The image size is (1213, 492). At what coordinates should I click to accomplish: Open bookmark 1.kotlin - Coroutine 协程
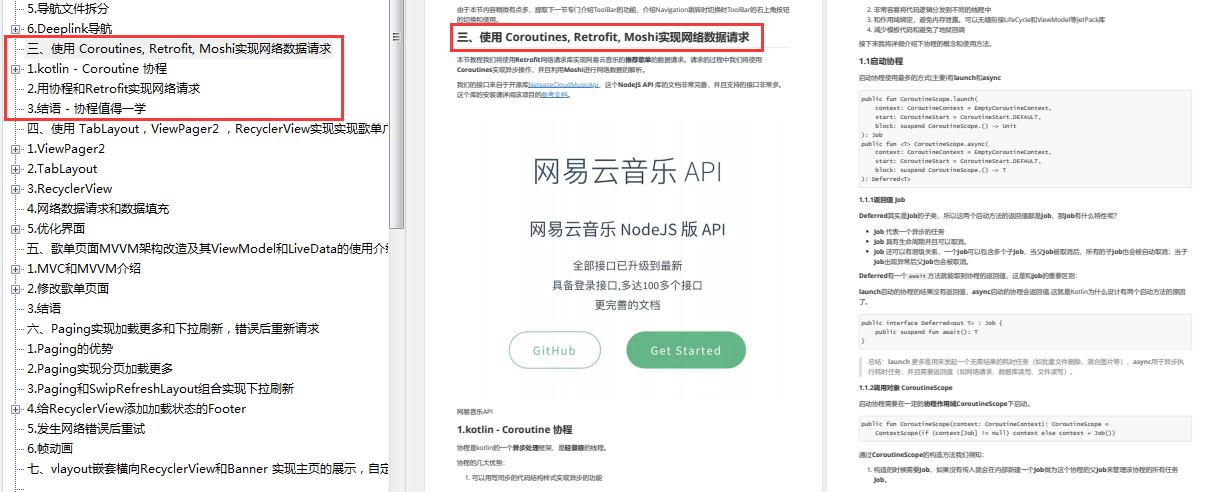97,69
